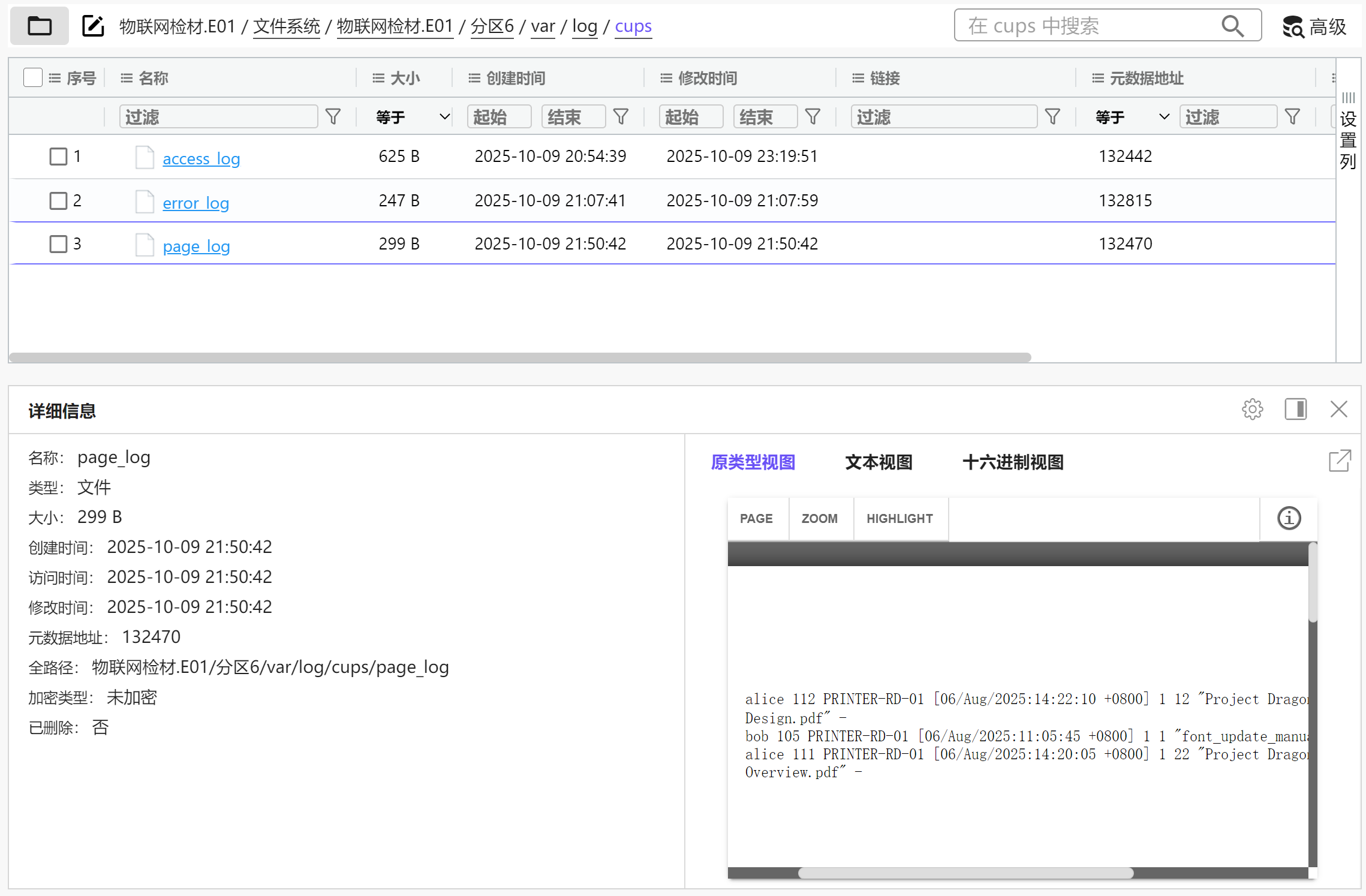Click the name column filter funnel icon
The width and height of the screenshot is (1366, 896).
point(333,116)
